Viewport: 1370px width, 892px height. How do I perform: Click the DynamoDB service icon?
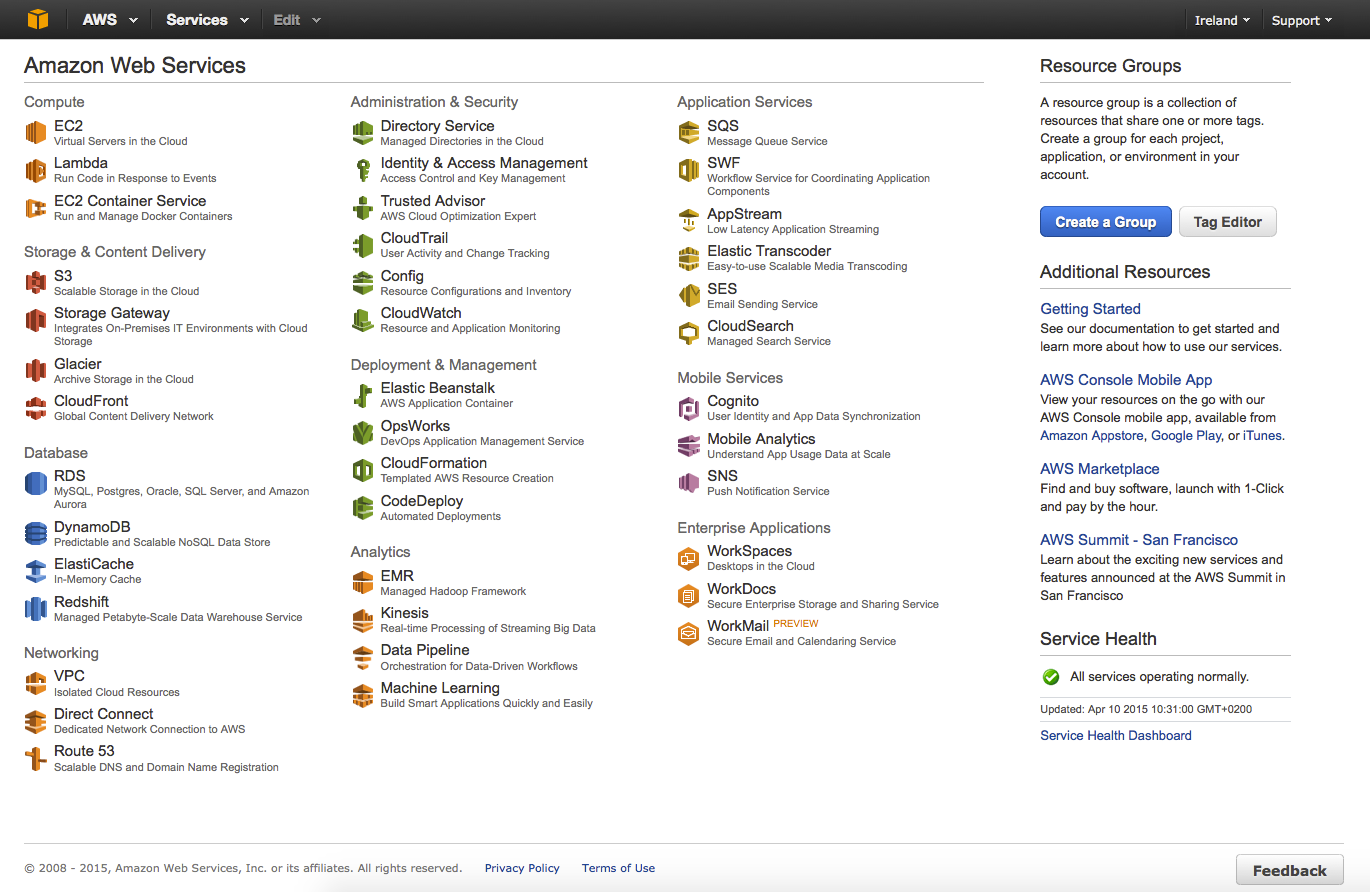tap(36, 534)
